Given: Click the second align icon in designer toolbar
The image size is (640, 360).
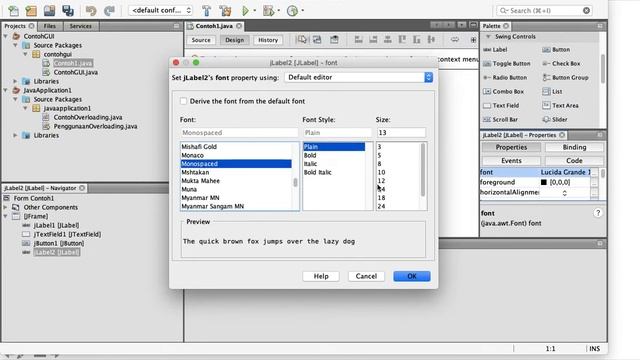Looking at the screenshot, I should pos(373,40).
